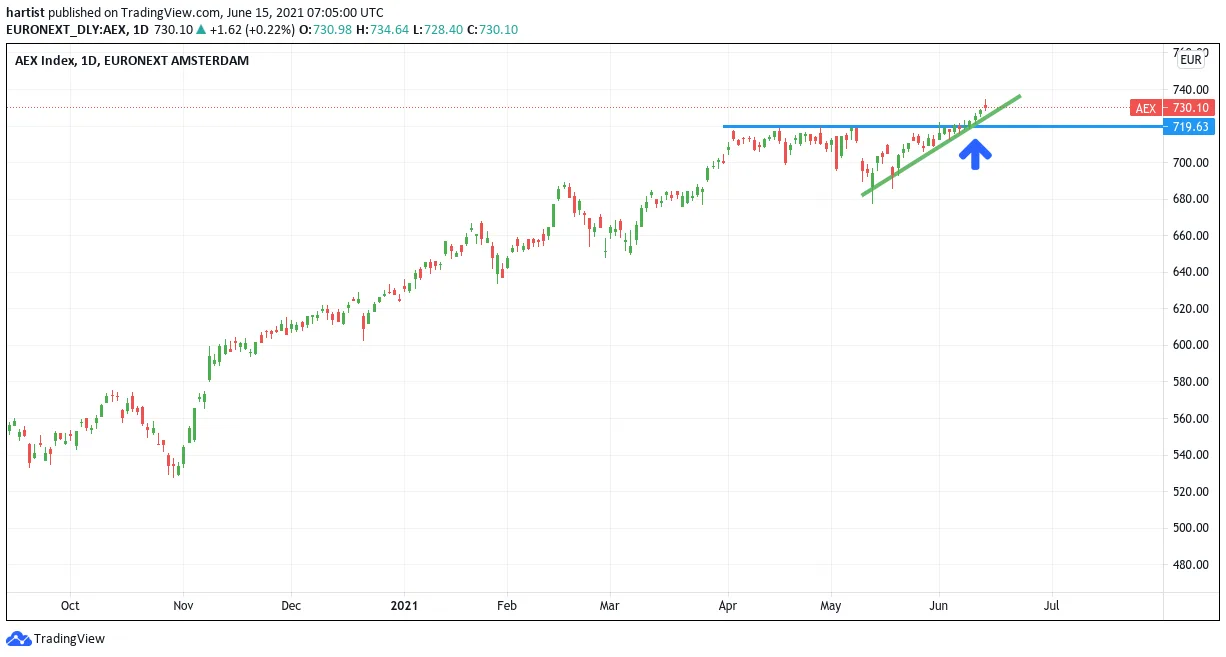Image resolution: width=1226 pixels, height=657 pixels.
Task: Click the AEX Index chart title
Action: coord(132,60)
